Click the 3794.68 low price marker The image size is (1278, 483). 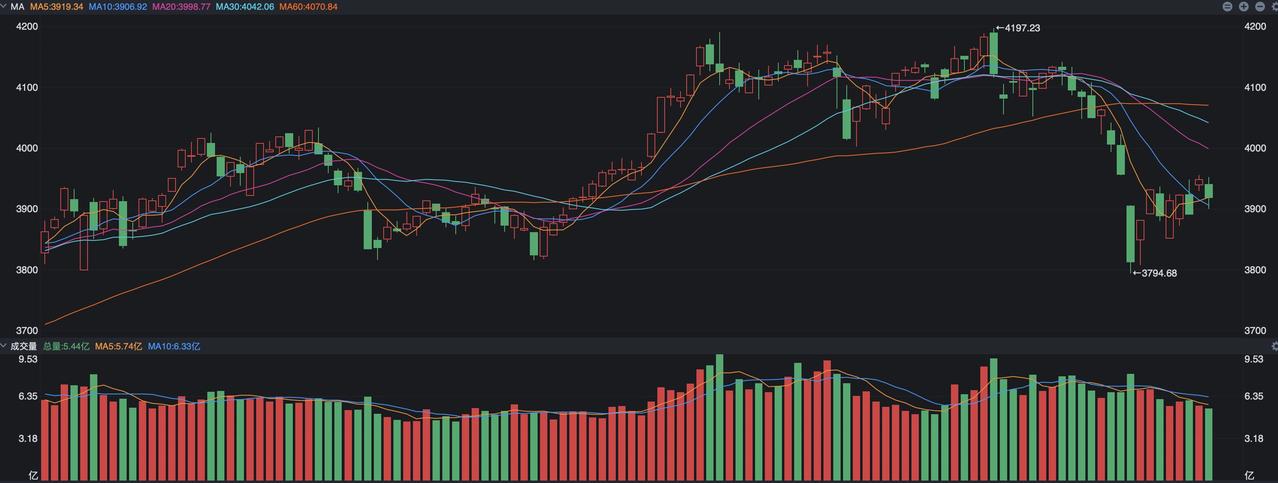[x=1156, y=273]
